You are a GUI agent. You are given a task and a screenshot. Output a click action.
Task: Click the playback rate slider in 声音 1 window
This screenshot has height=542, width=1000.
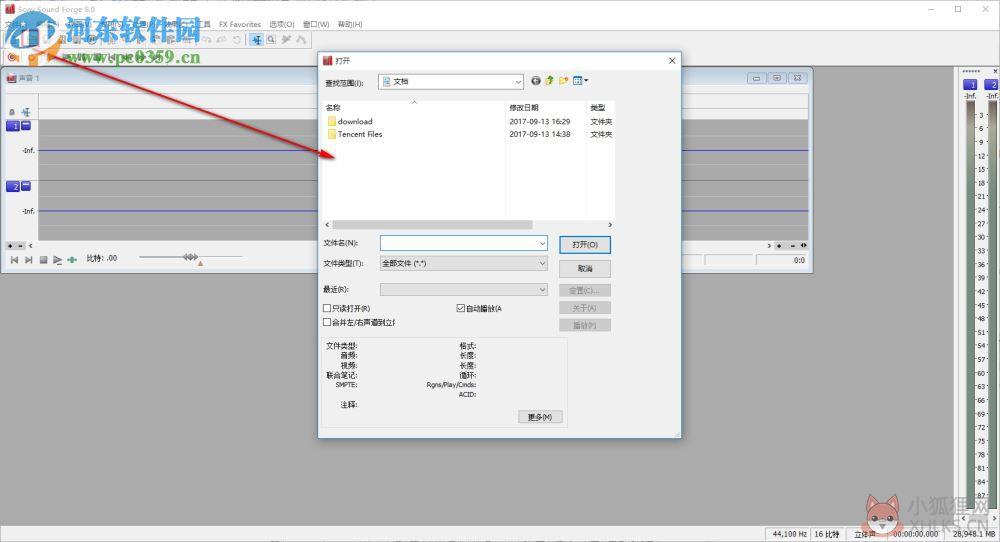[x=190, y=257]
